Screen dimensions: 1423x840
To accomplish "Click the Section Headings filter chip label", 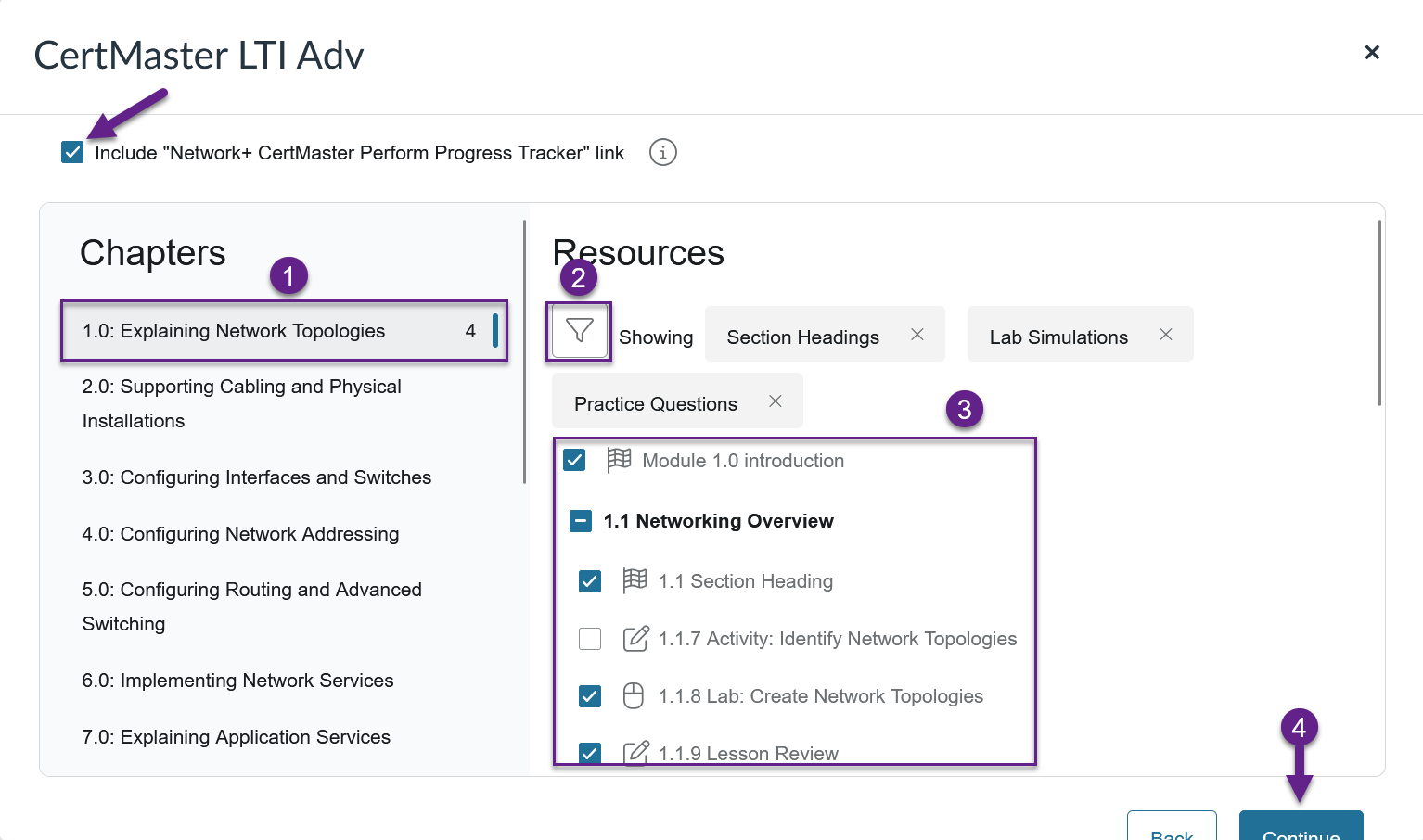I will click(x=803, y=337).
